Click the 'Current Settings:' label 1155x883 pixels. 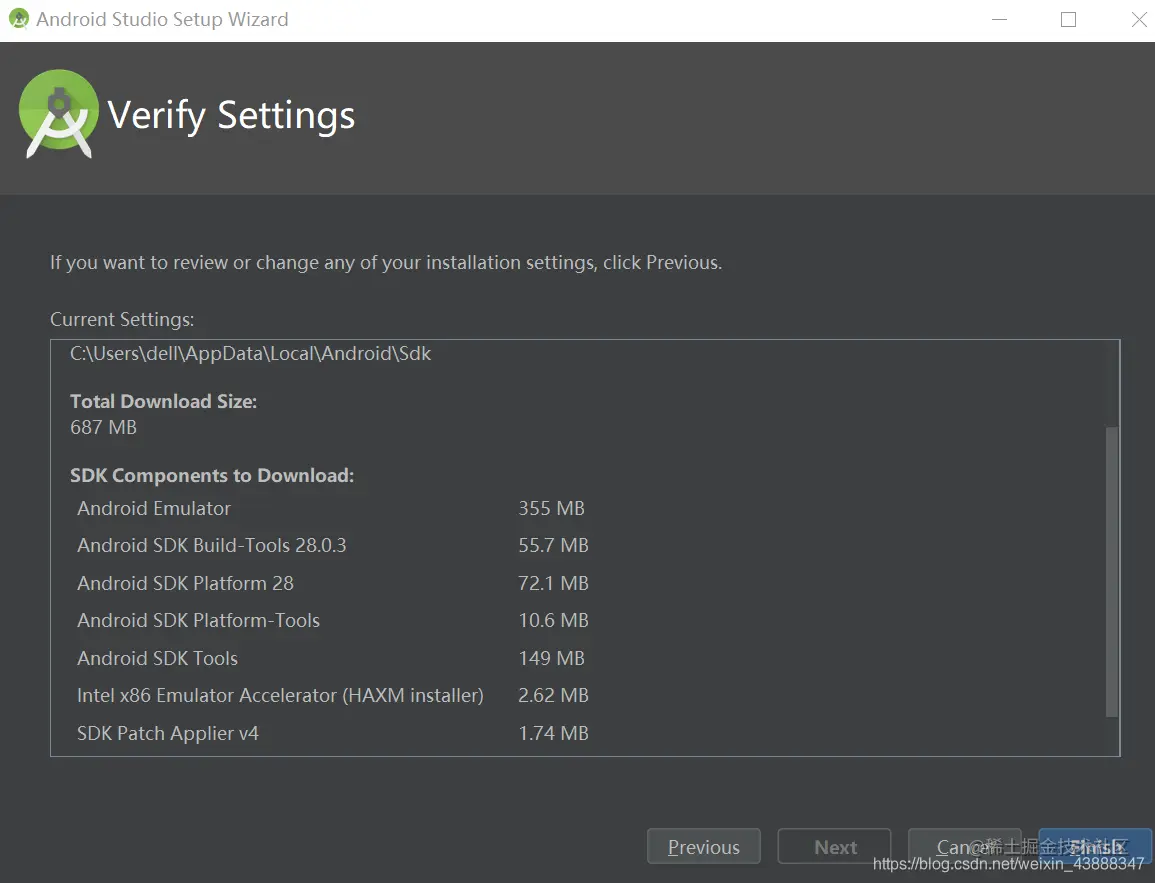(122, 320)
